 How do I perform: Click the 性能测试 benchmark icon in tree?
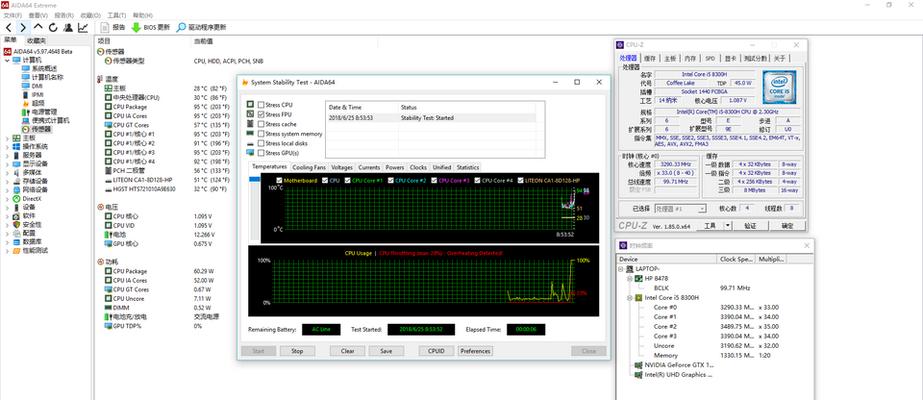tap(16, 251)
